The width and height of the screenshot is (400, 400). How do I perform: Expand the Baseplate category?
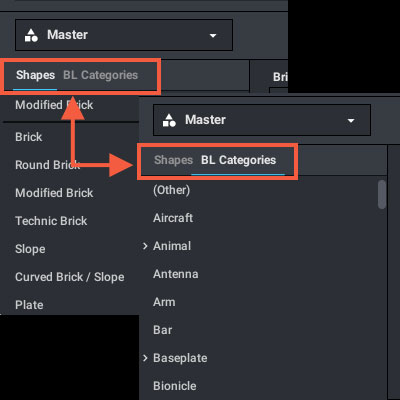pyautogui.click(x=145, y=358)
